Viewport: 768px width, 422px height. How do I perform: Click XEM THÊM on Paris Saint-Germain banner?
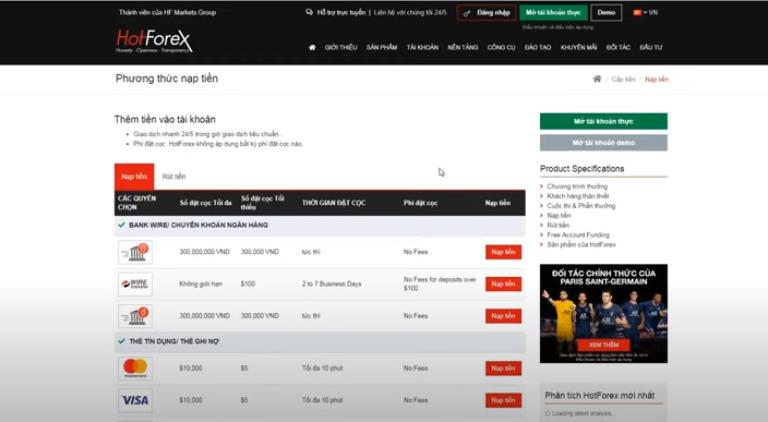tap(603, 343)
